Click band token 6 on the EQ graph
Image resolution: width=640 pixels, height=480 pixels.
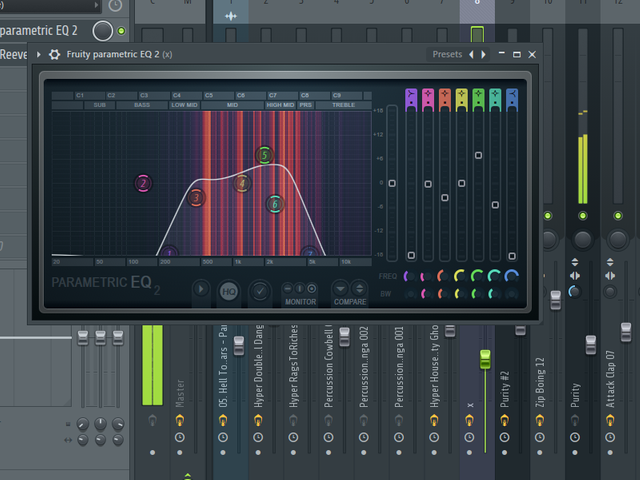[275, 204]
